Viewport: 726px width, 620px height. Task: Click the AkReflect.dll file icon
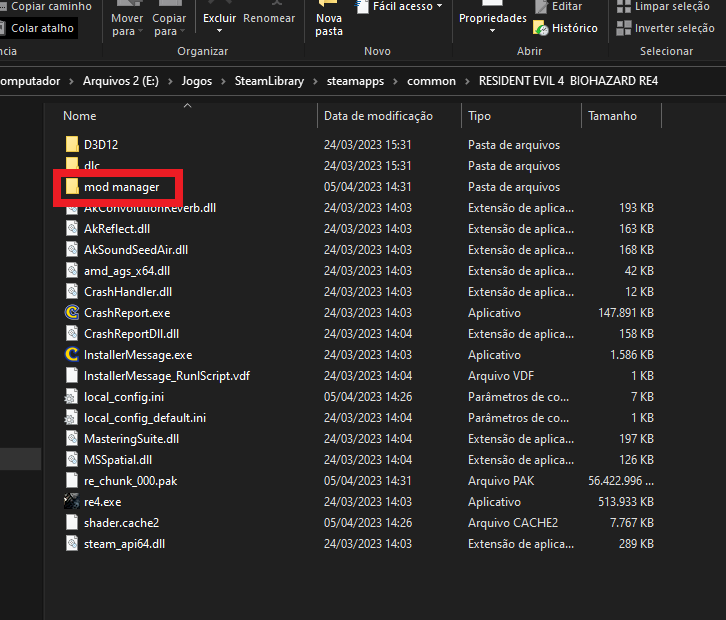pyautogui.click(x=72, y=229)
